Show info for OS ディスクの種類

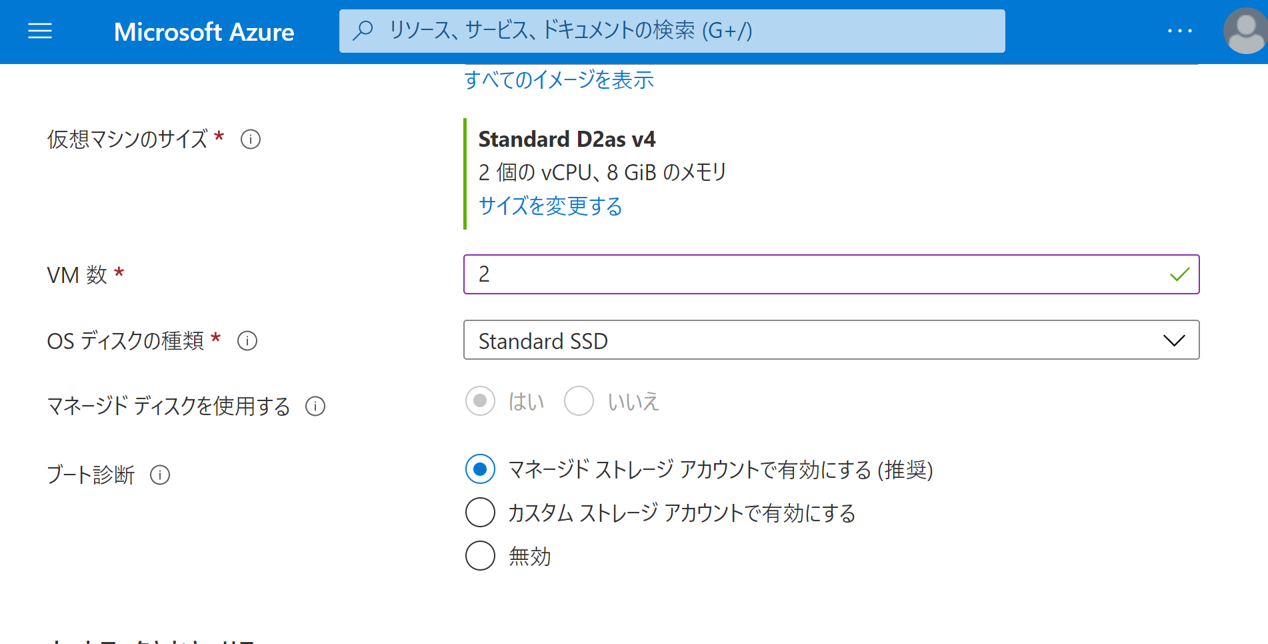coord(247,341)
